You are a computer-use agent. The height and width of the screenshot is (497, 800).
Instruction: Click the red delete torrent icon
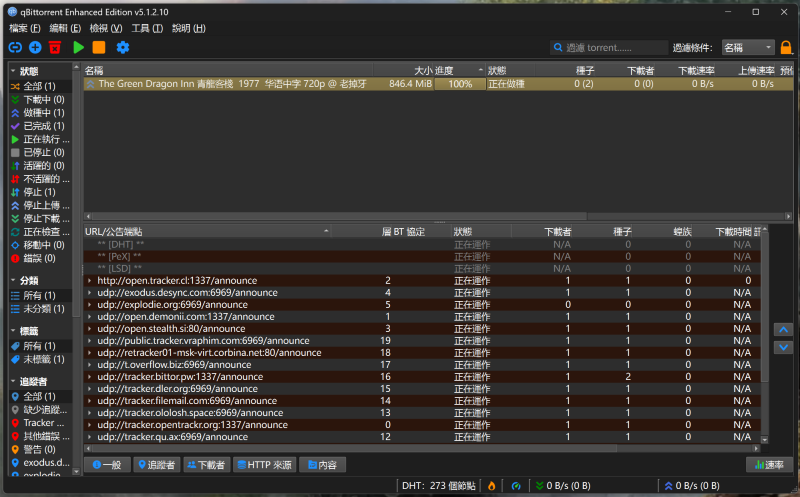click(x=55, y=47)
